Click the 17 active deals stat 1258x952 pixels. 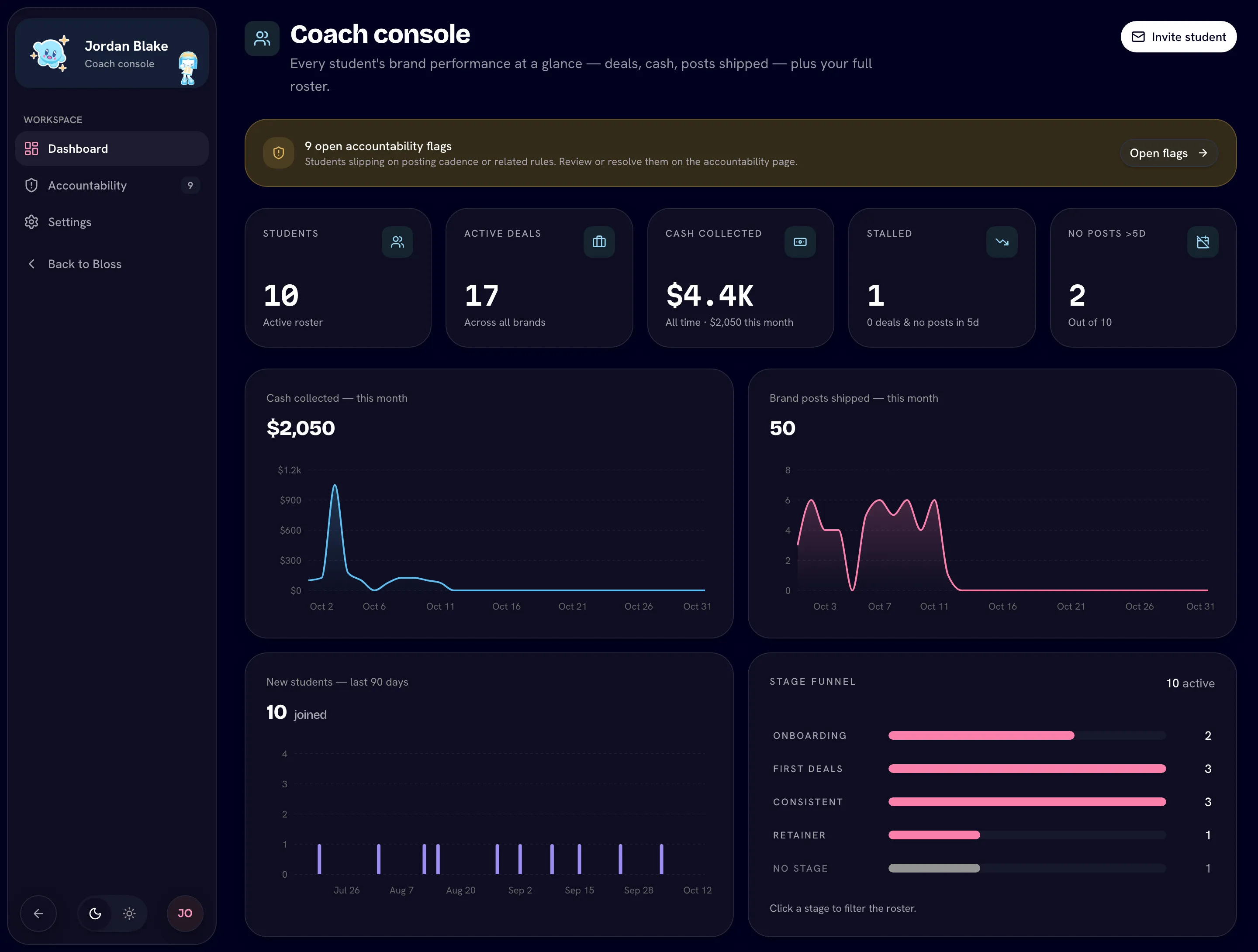tap(482, 295)
